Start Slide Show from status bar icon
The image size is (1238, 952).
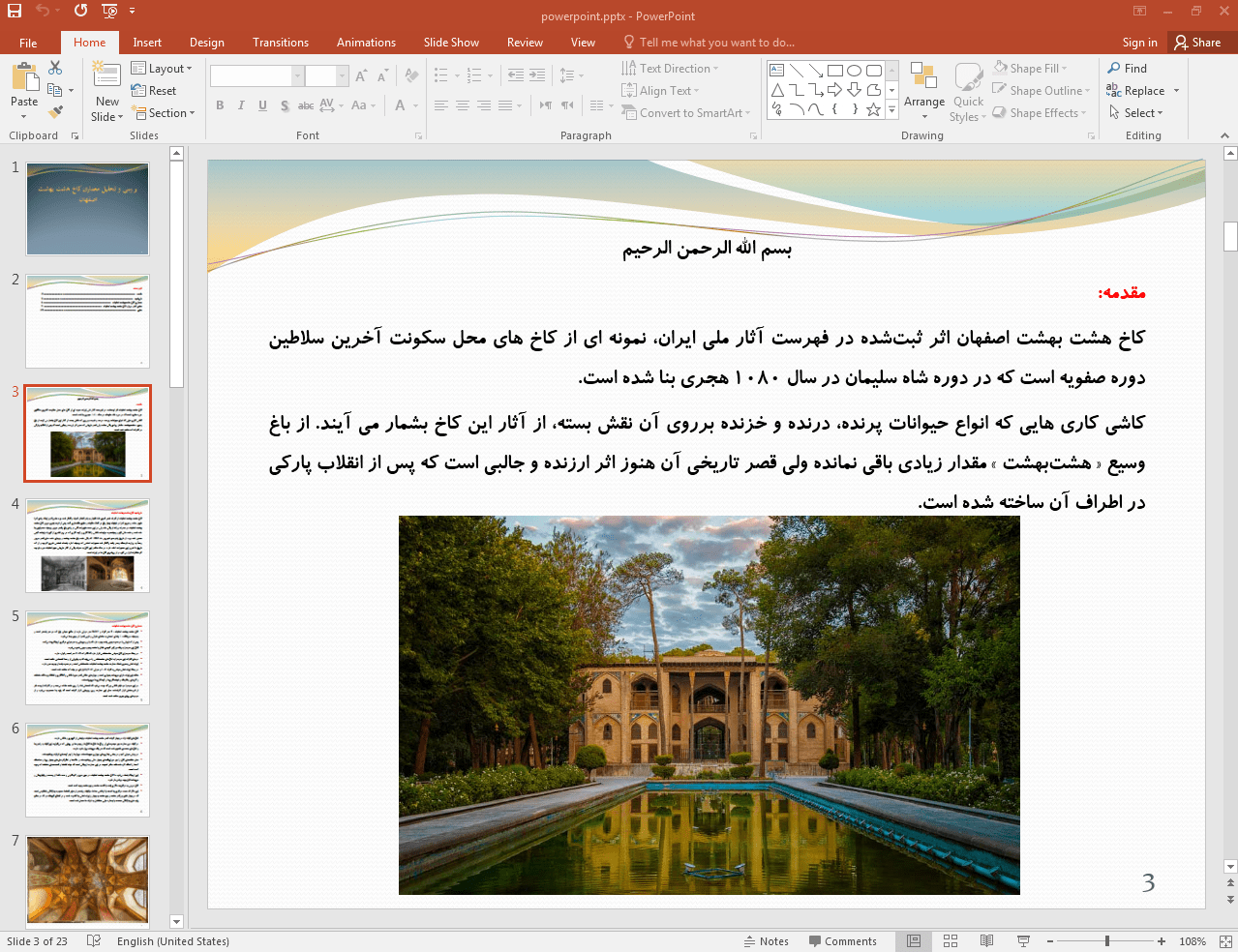pos(1023,941)
